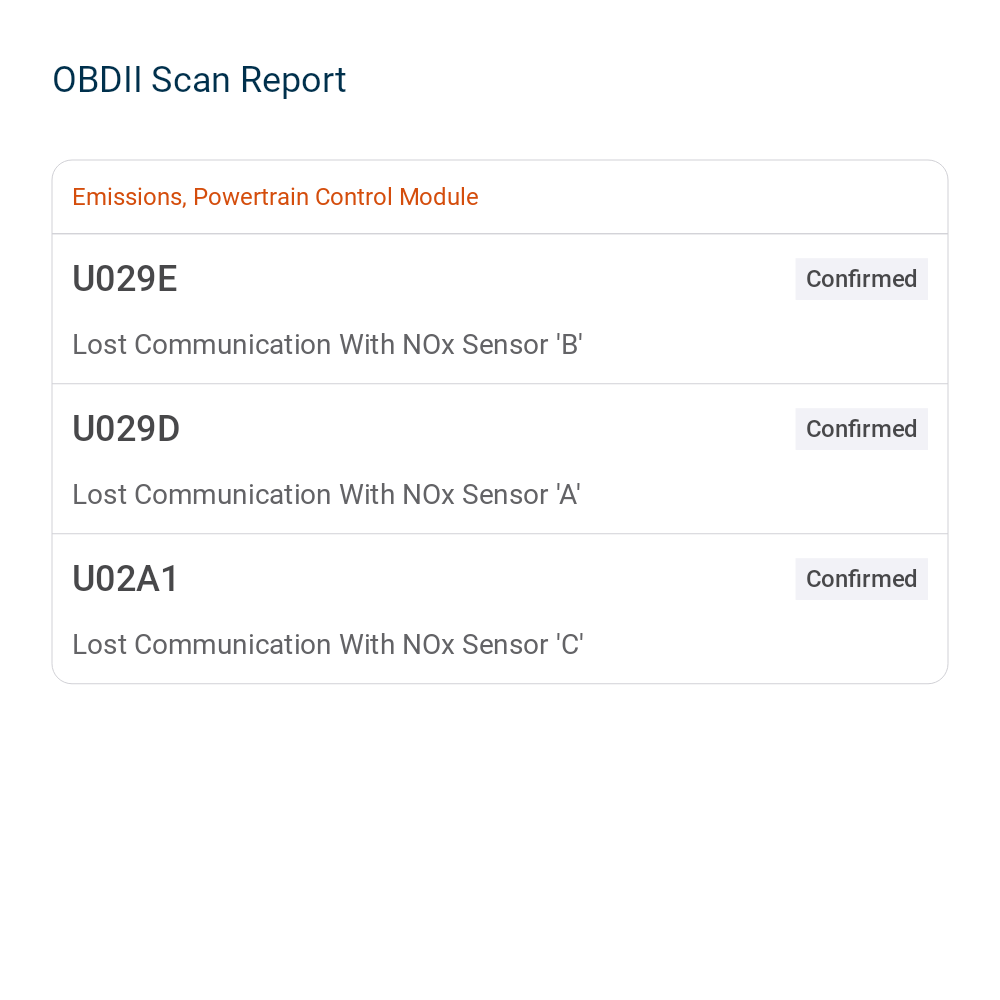Click "Lost Communication" under code U029E
Image resolution: width=1000 pixels, height=1000 pixels.
pyautogui.click(x=202, y=344)
